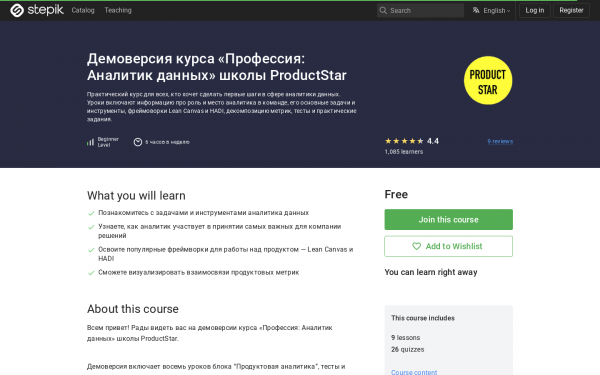Image resolution: width=600 pixels, height=375 pixels.
Task: Click the '26 quizzes' text
Action: pos(408,349)
